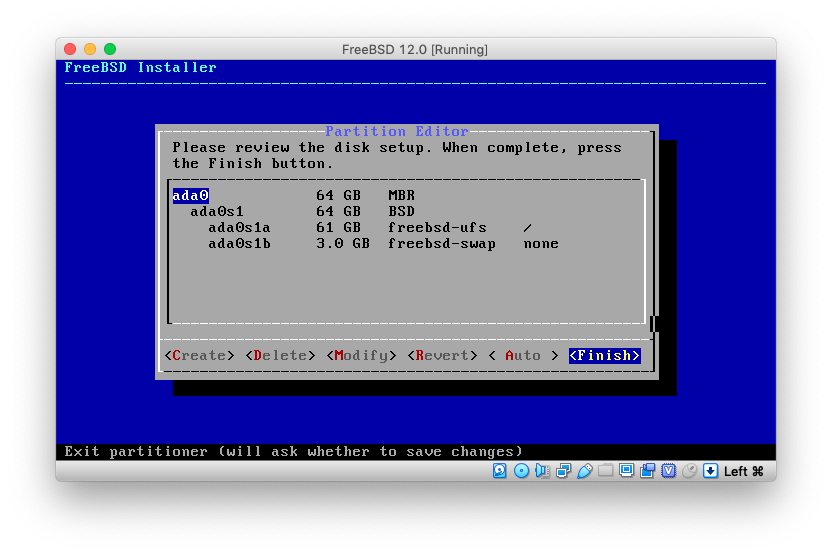The height and width of the screenshot is (555, 832).
Task: Open the shared folders indicator
Action: point(606,470)
